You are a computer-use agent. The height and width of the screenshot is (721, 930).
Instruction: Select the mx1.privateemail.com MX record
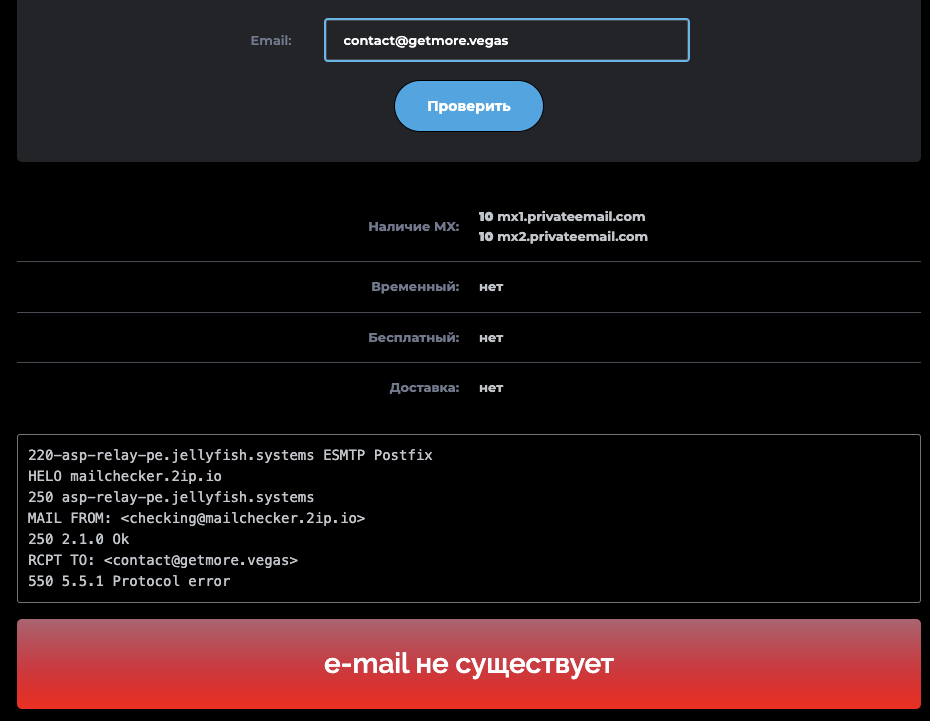[562, 216]
